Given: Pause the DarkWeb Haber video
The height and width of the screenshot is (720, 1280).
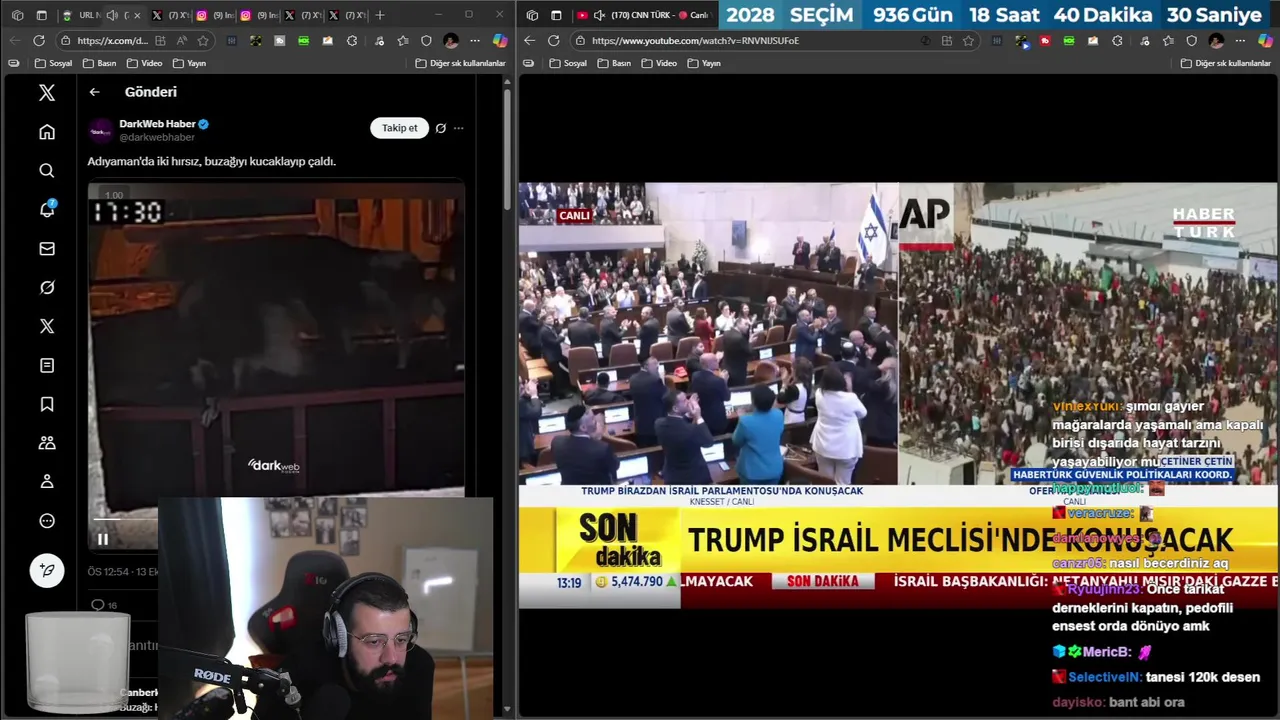Looking at the screenshot, I should coord(102,539).
